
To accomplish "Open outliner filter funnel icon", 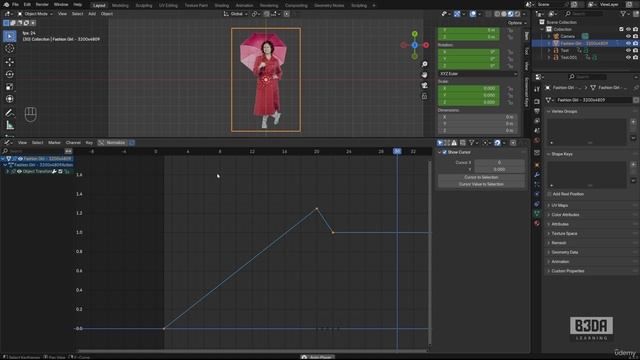I will pyautogui.click(x=623, y=14).
